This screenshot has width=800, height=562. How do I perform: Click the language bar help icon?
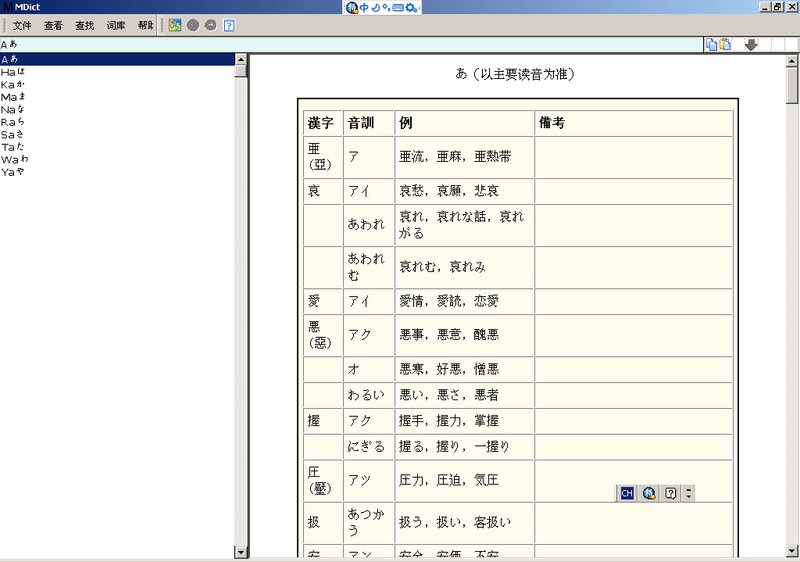[671, 493]
